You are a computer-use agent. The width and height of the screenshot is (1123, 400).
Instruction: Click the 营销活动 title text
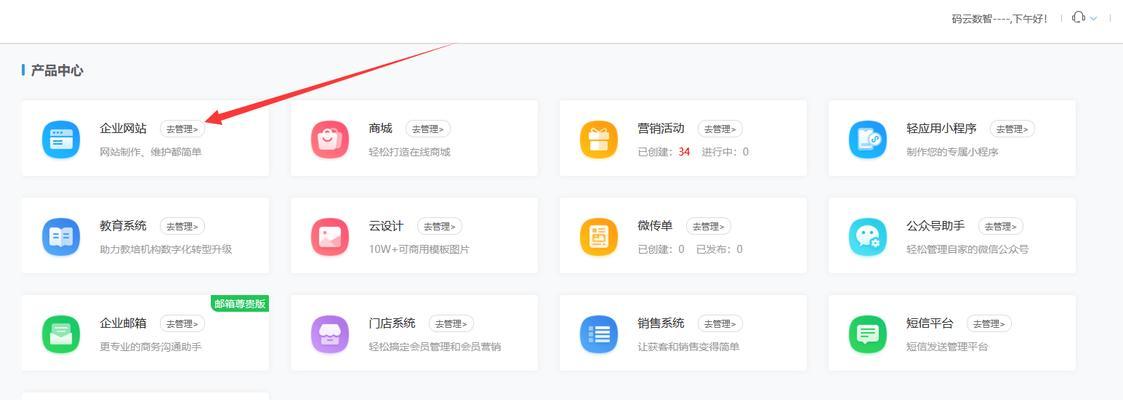click(x=661, y=129)
